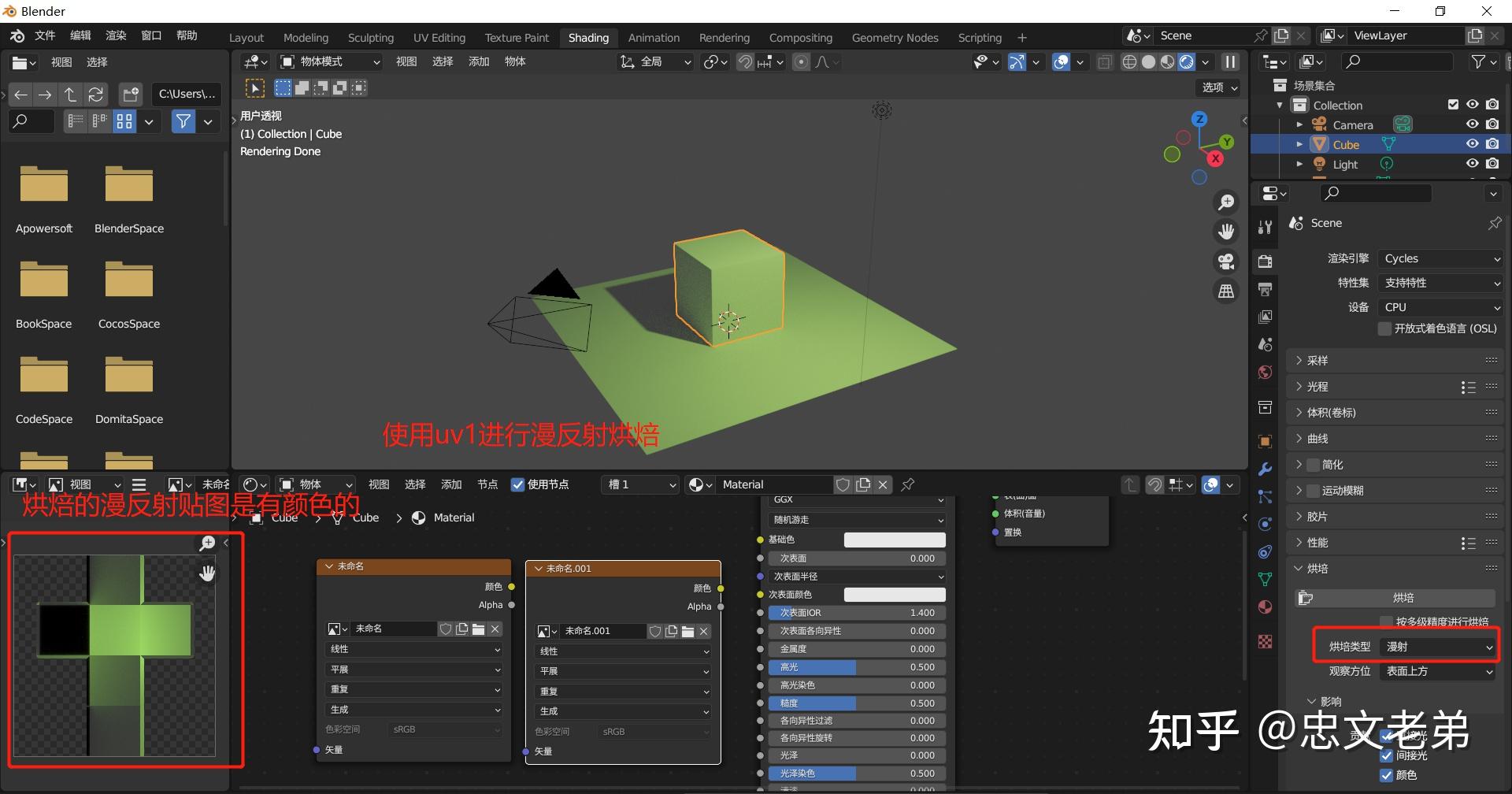
Task: Hide the Cube in the viewport
Action: point(1472,143)
